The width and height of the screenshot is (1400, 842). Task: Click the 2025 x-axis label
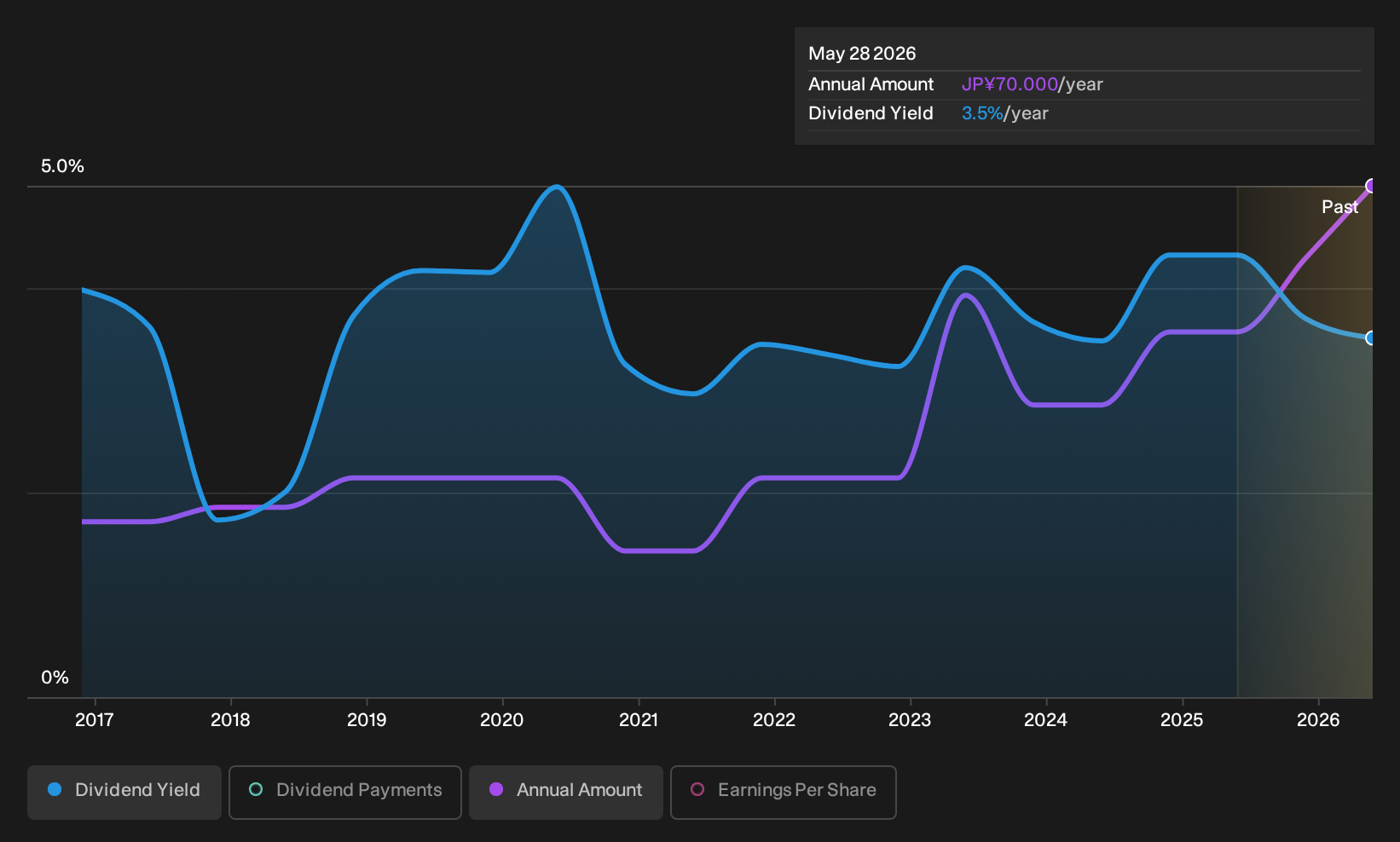pyautogui.click(x=1182, y=720)
